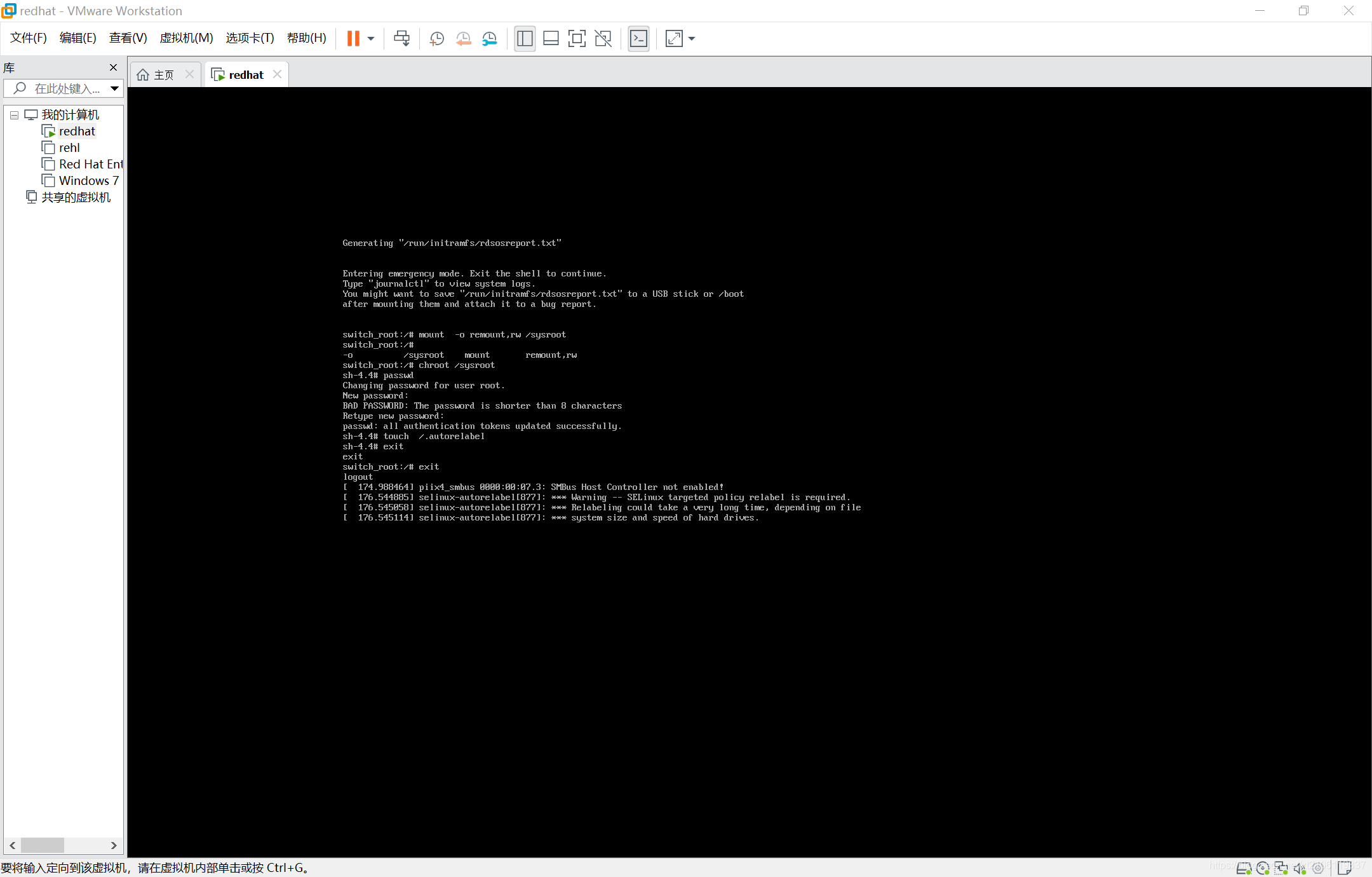Toggle the thumbnail bar view

[551, 39]
